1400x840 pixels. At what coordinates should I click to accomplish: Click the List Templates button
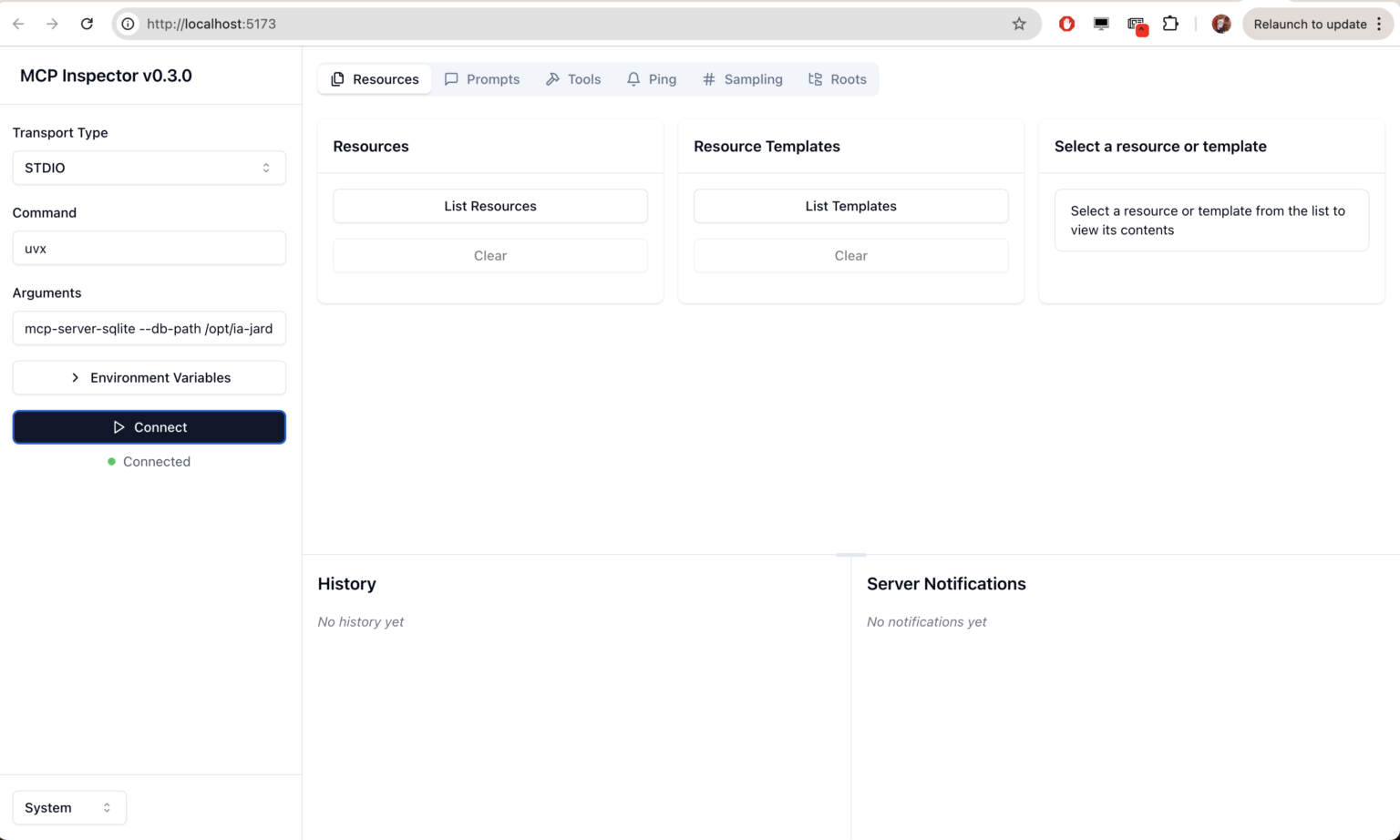point(850,206)
